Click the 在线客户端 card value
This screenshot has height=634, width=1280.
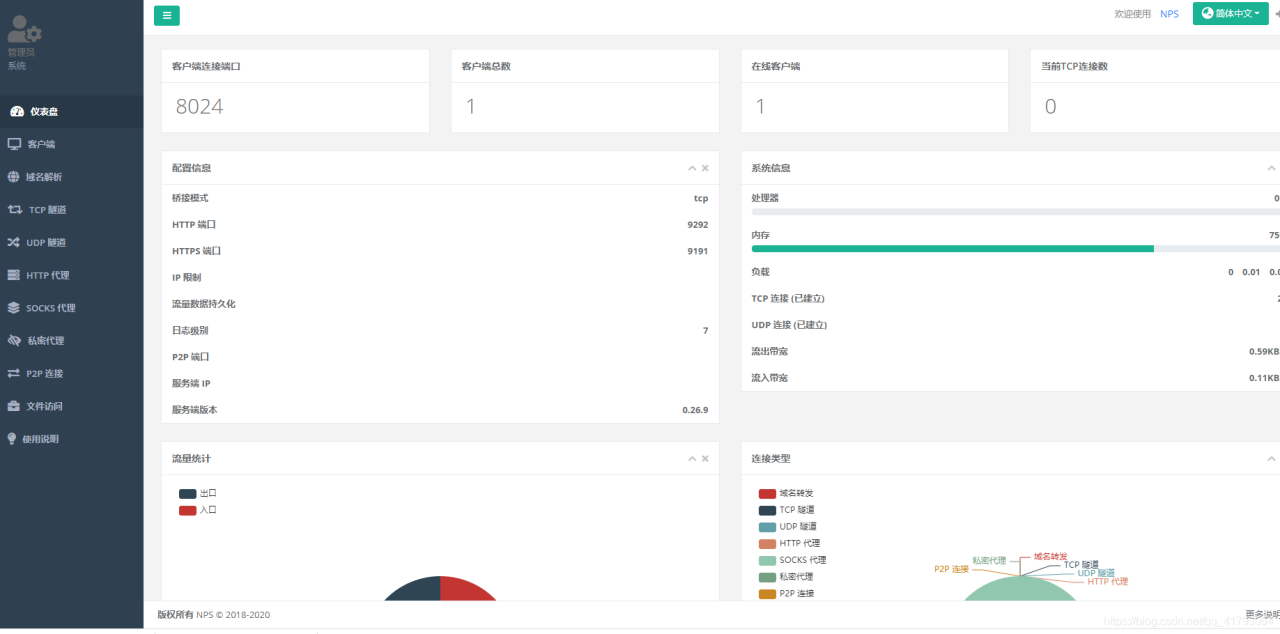pyautogui.click(x=760, y=107)
